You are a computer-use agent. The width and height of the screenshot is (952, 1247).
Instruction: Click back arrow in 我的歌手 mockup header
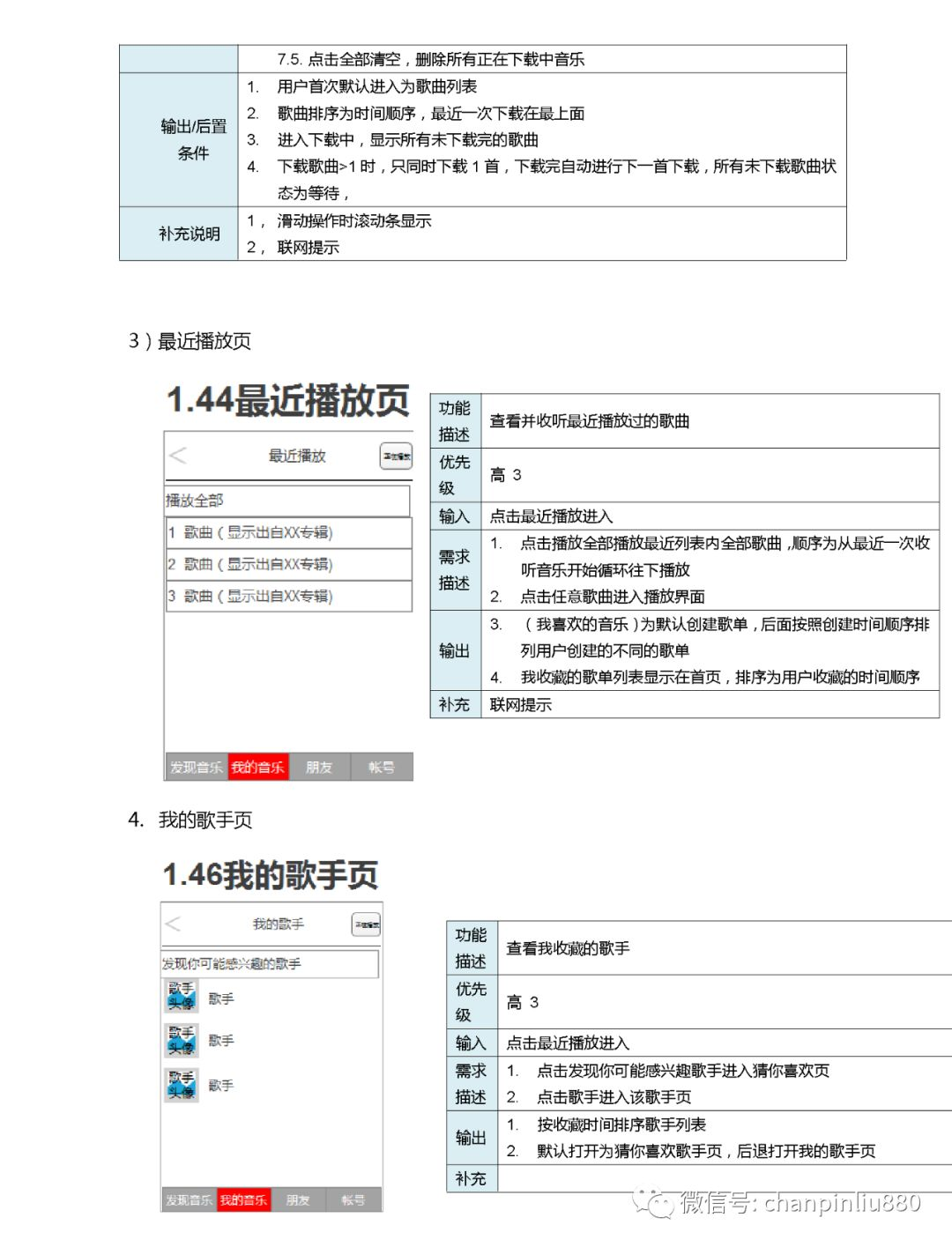pyautogui.click(x=173, y=924)
